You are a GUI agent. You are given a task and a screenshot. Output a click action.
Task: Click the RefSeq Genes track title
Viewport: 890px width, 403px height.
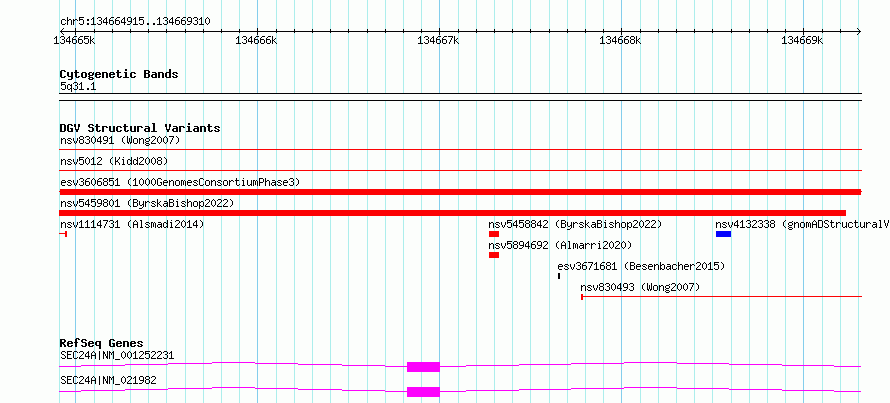[102, 343]
